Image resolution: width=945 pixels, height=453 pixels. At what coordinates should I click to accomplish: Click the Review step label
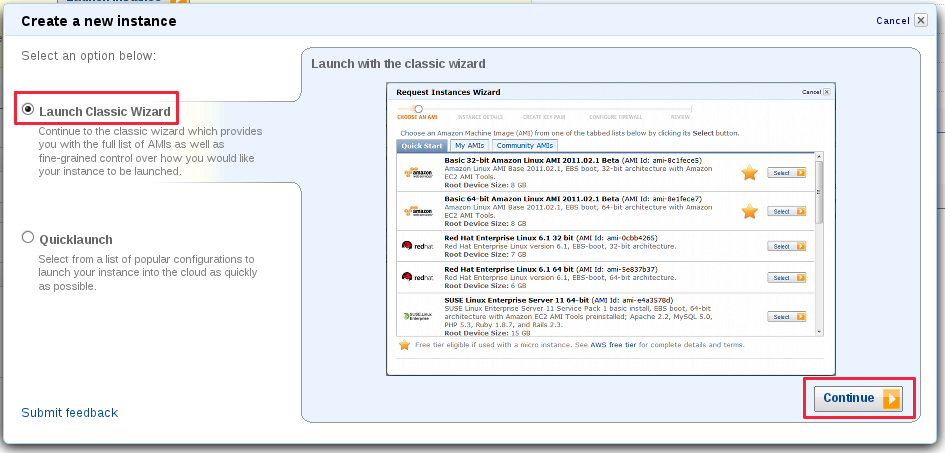[680, 117]
